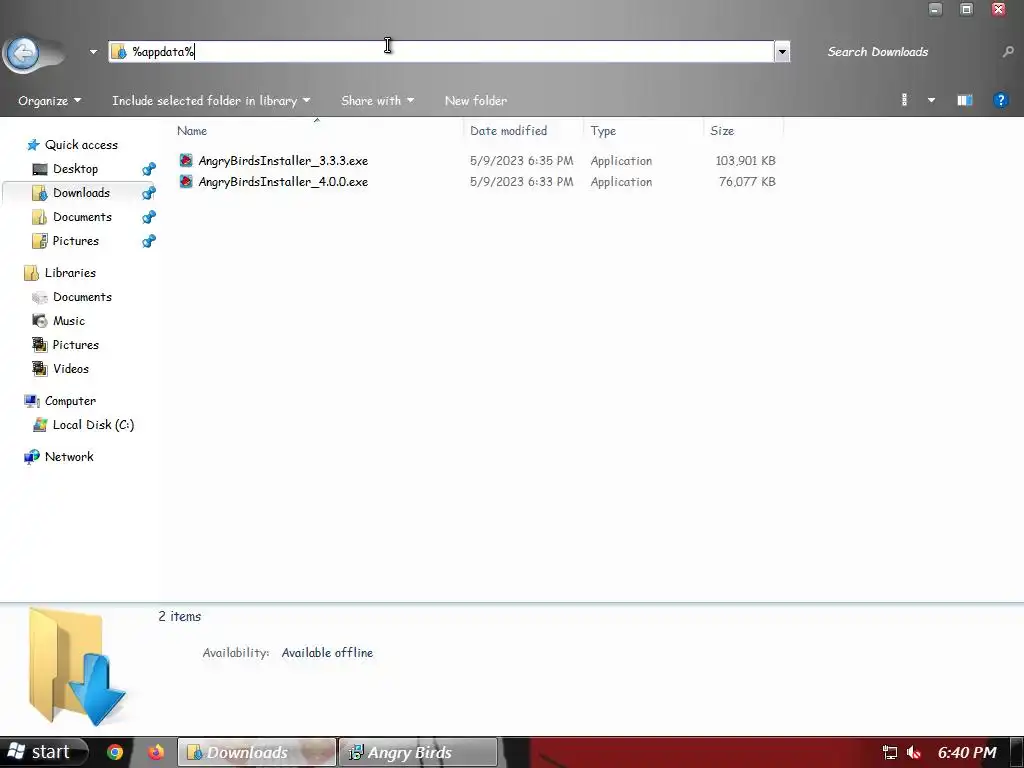This screenshot has width=1024, height=768.
Task: Click the Back navigation arrow
Action: click(24, 52)
